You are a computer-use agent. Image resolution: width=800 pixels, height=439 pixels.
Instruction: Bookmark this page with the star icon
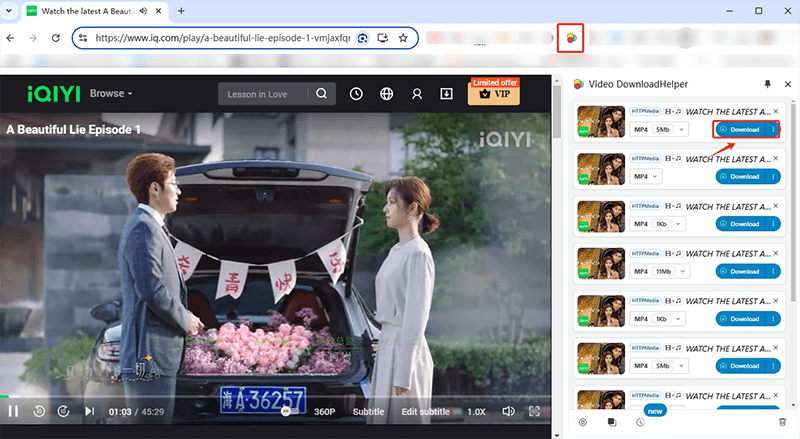point(403,38)
